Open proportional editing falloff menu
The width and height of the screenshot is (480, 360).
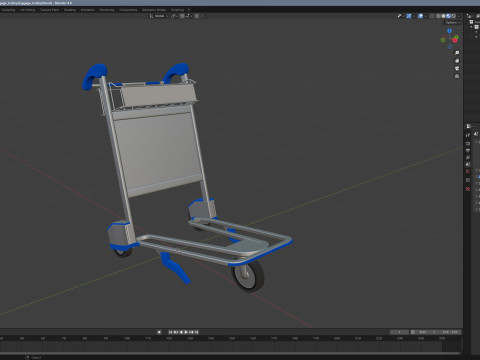[203, 16]
